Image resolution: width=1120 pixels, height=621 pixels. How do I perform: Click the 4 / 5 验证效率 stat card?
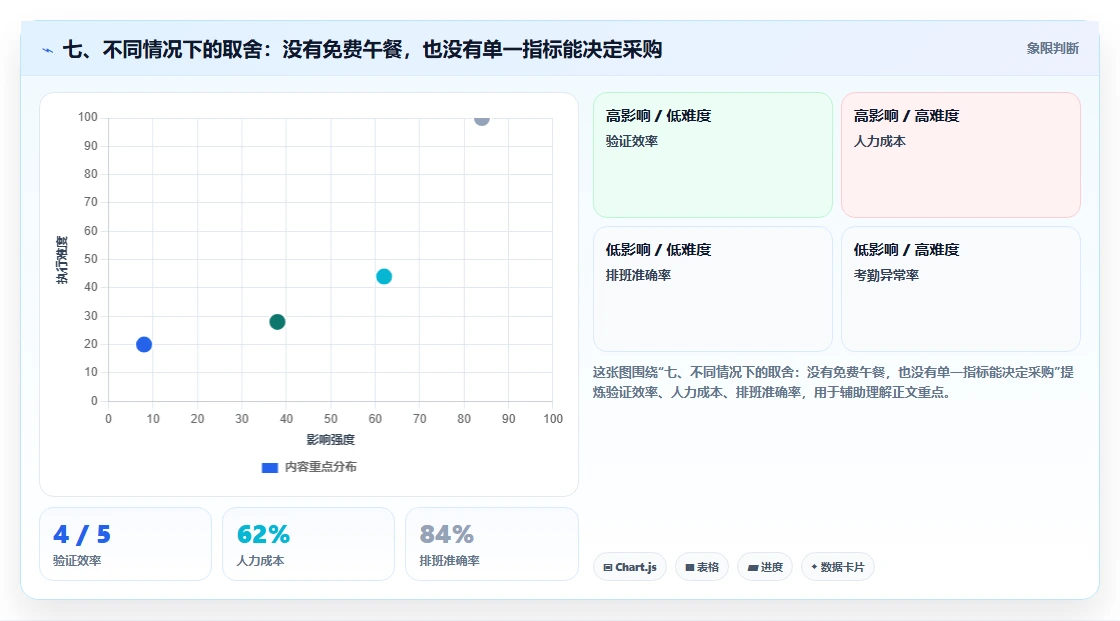125,544
